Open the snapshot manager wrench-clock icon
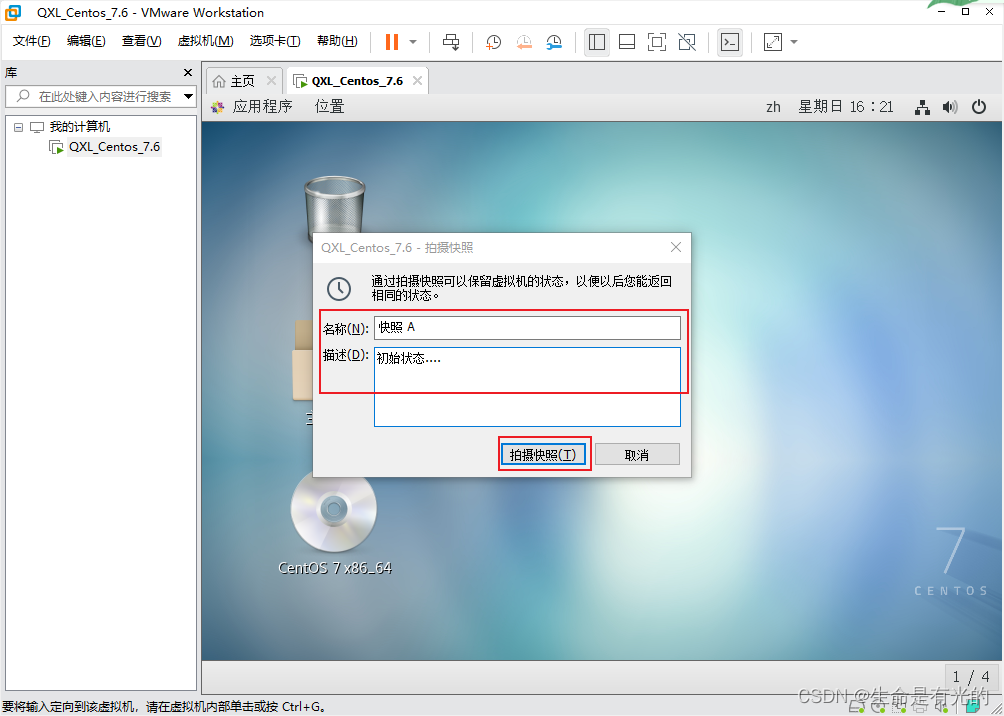 point(554,42)
